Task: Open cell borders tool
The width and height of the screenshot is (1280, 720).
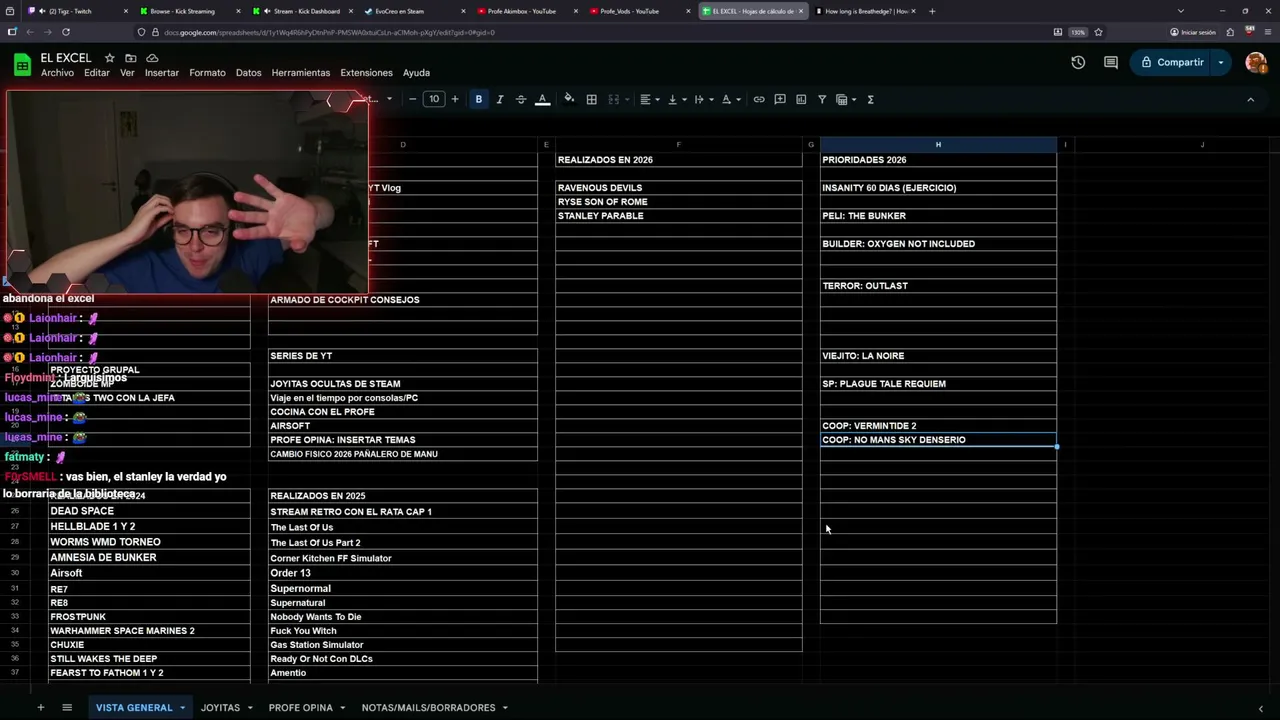Action: (x=591, y=99)
